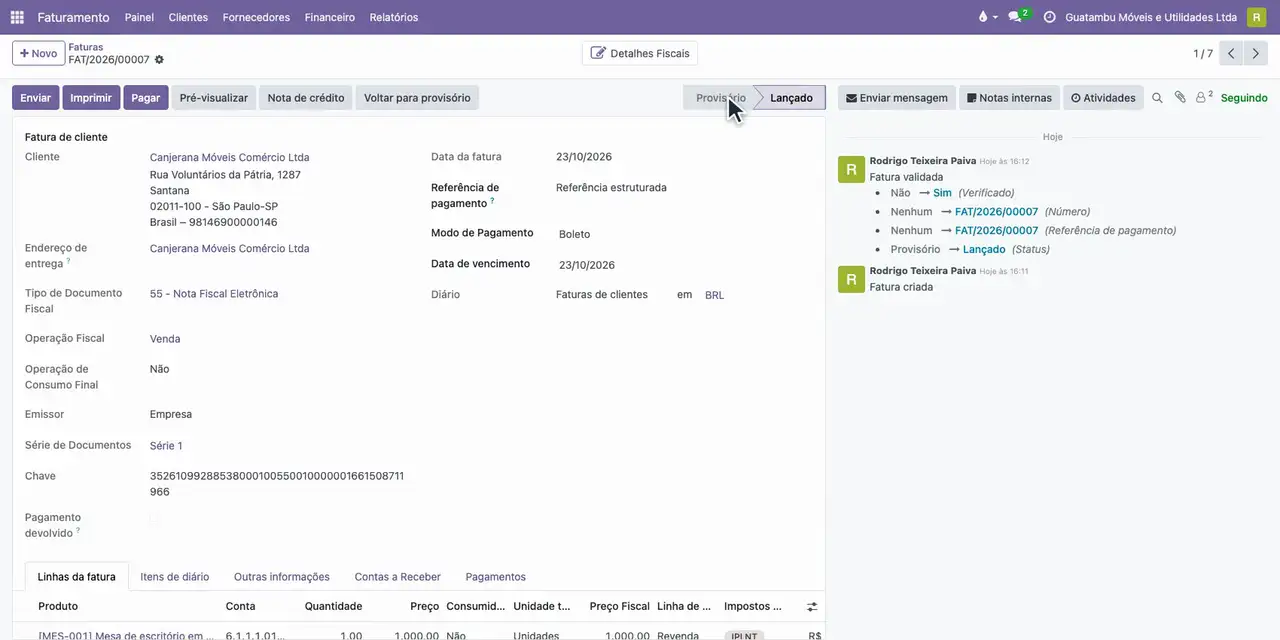The image size is (1280, 640).
Task: Click the Boleto payment mode value
Action: [574, 234]
